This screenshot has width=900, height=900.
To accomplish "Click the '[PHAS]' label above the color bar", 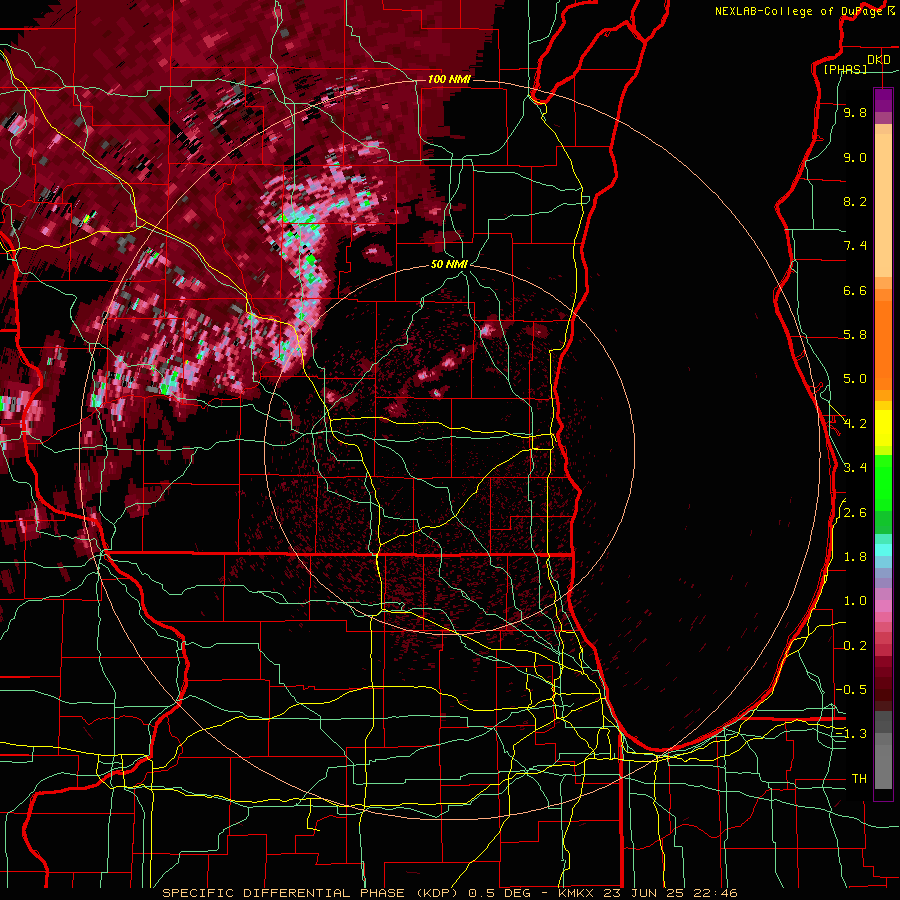I will (x=845, y=69).
